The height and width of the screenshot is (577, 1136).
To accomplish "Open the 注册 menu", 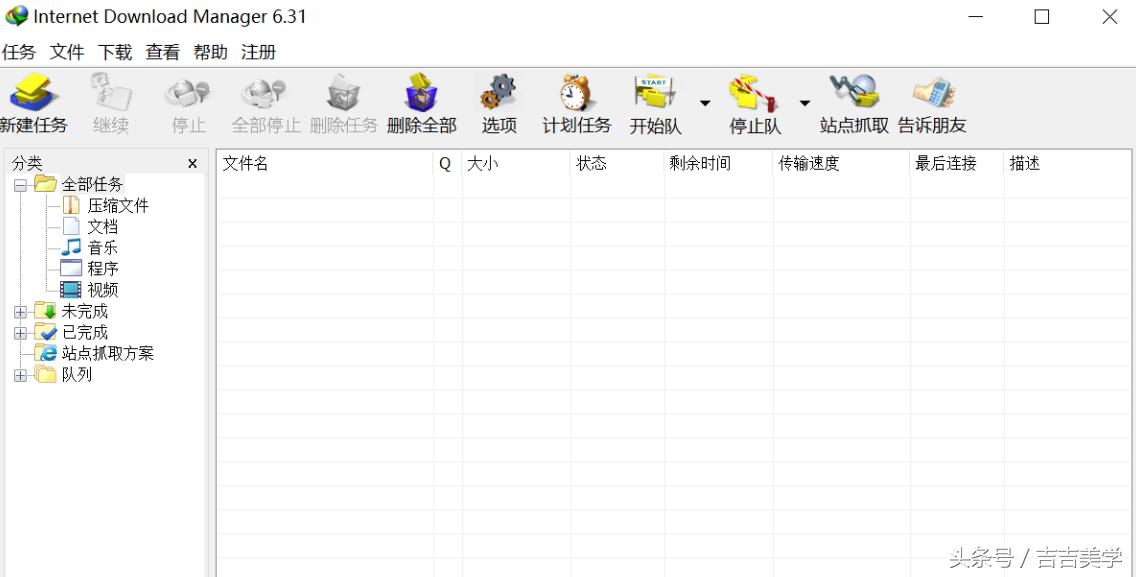I will [x=258, y=52].
